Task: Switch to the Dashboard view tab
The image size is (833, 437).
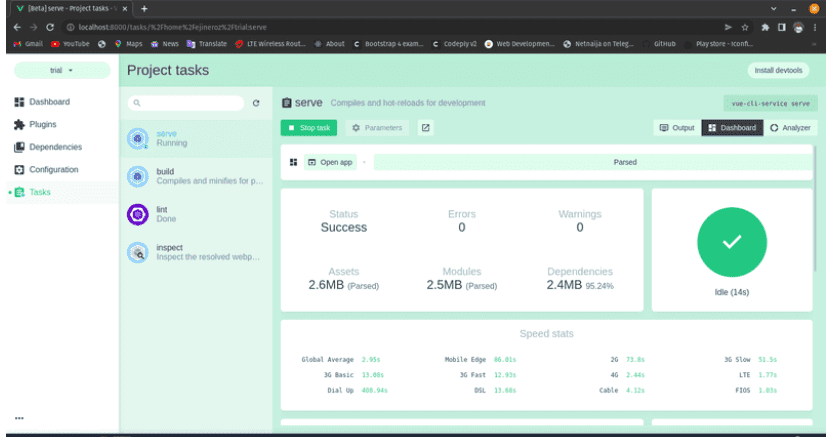Action: (732, 127)
